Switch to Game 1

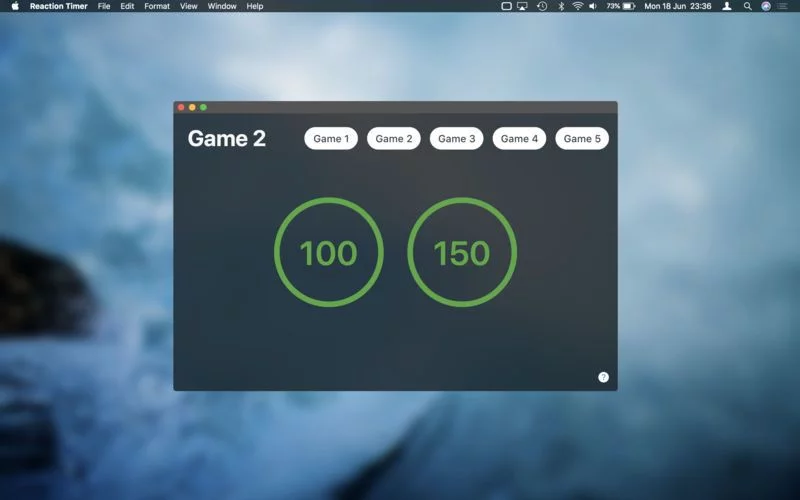[x=331, y=138]
